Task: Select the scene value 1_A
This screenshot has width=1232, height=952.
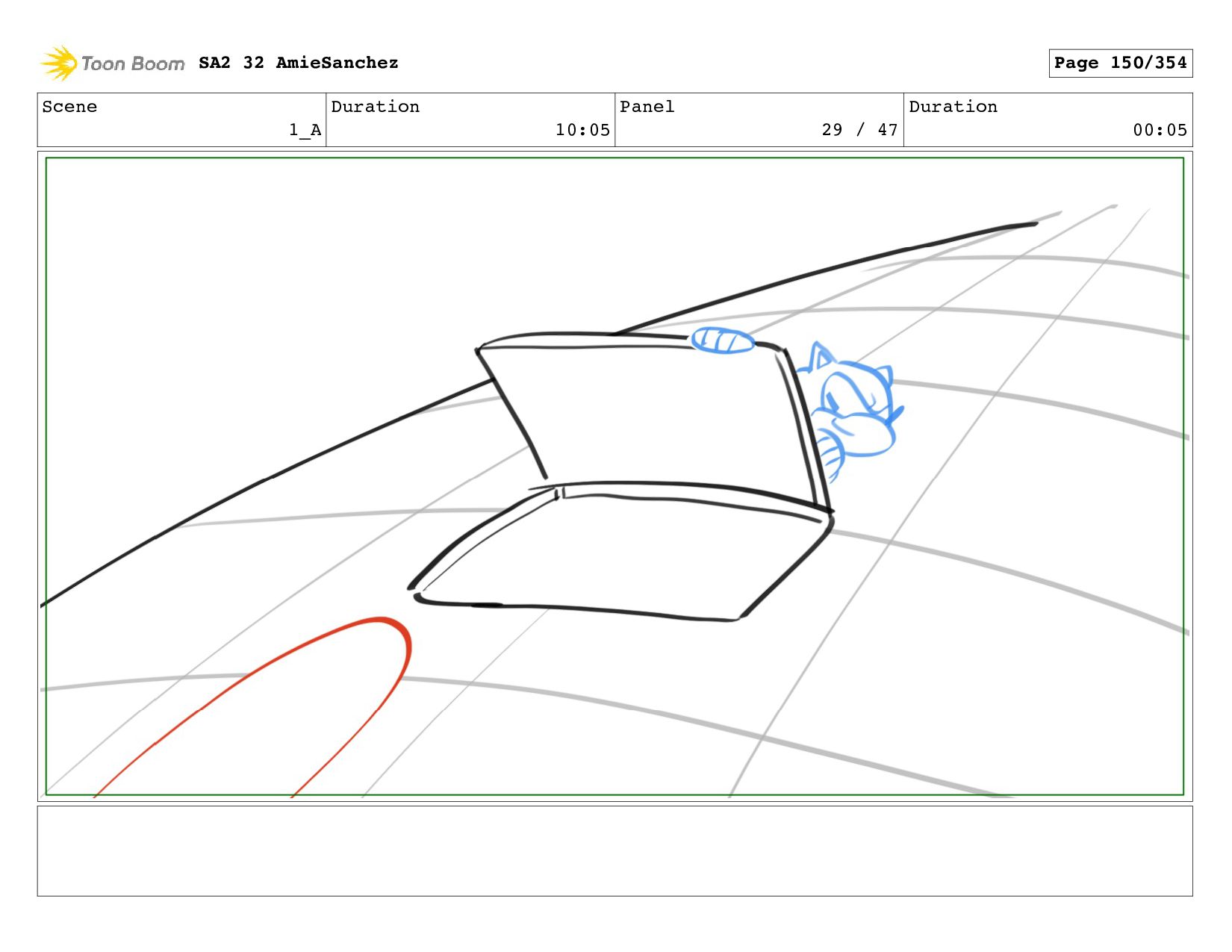Action: point(305,130)
